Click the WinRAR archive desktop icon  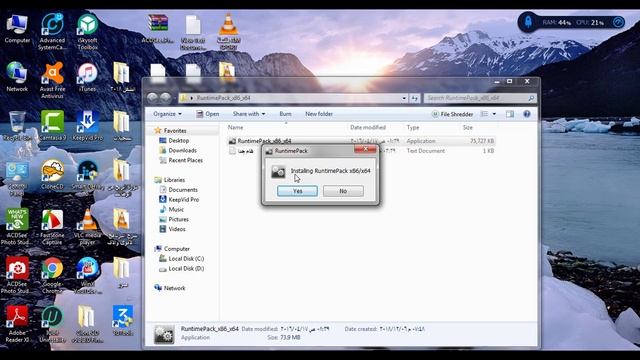pos(158,29)
